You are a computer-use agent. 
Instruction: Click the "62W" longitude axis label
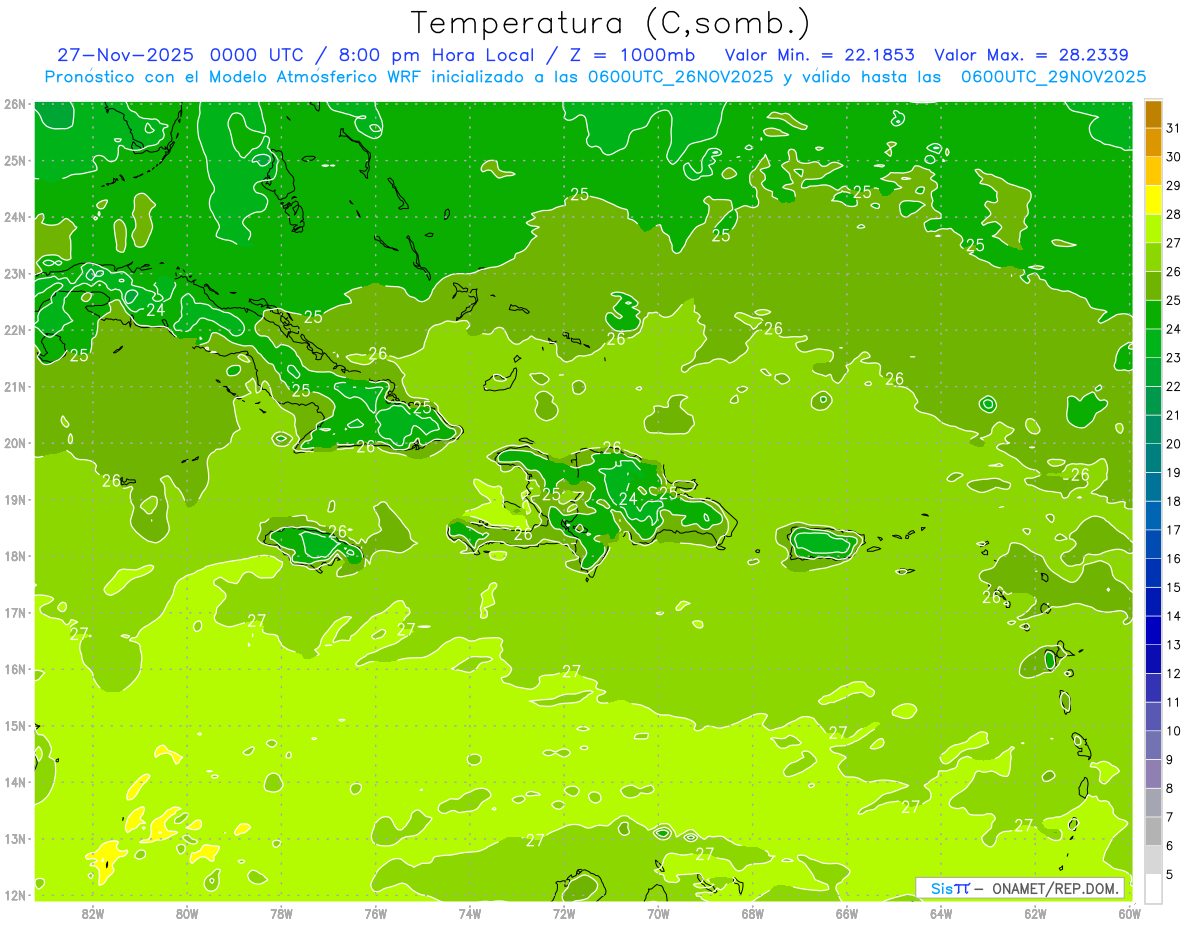1036,912
